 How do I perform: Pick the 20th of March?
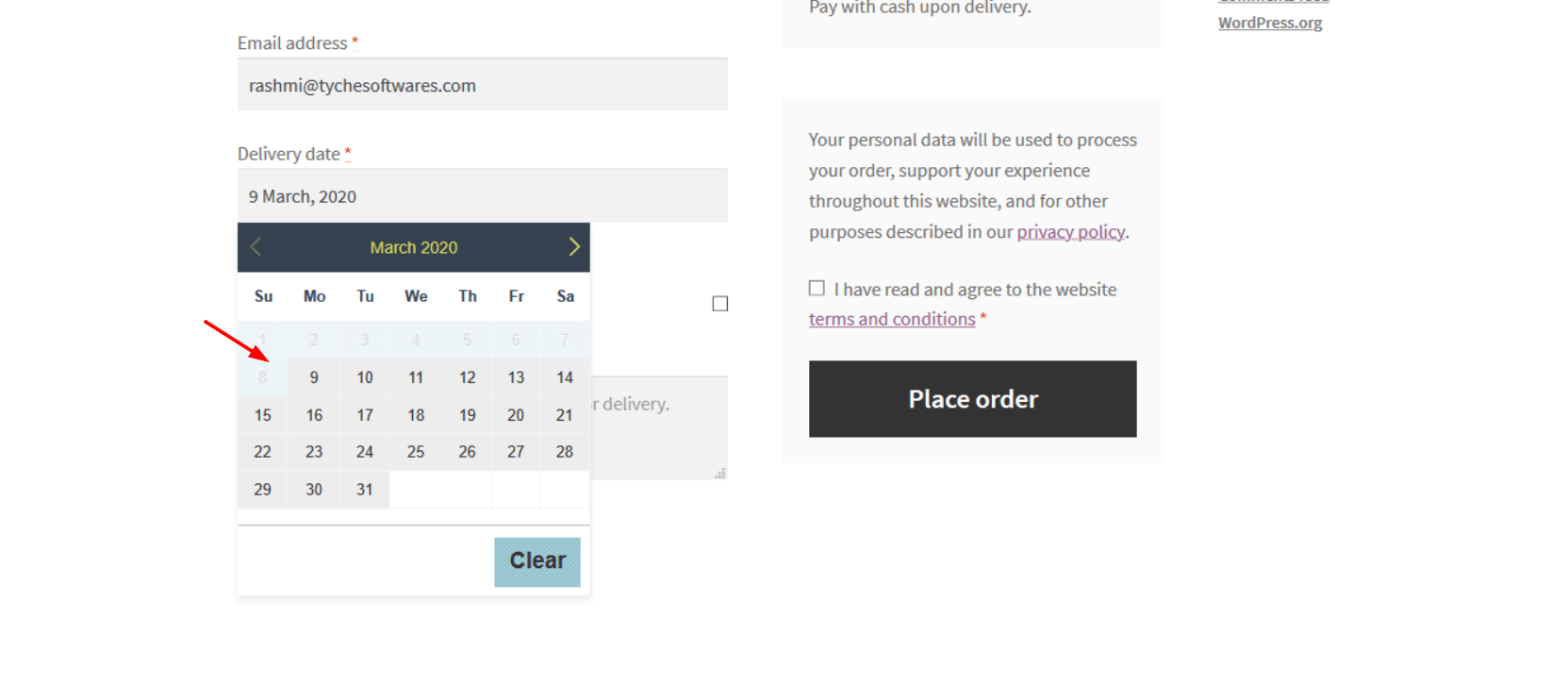point(515,414)
